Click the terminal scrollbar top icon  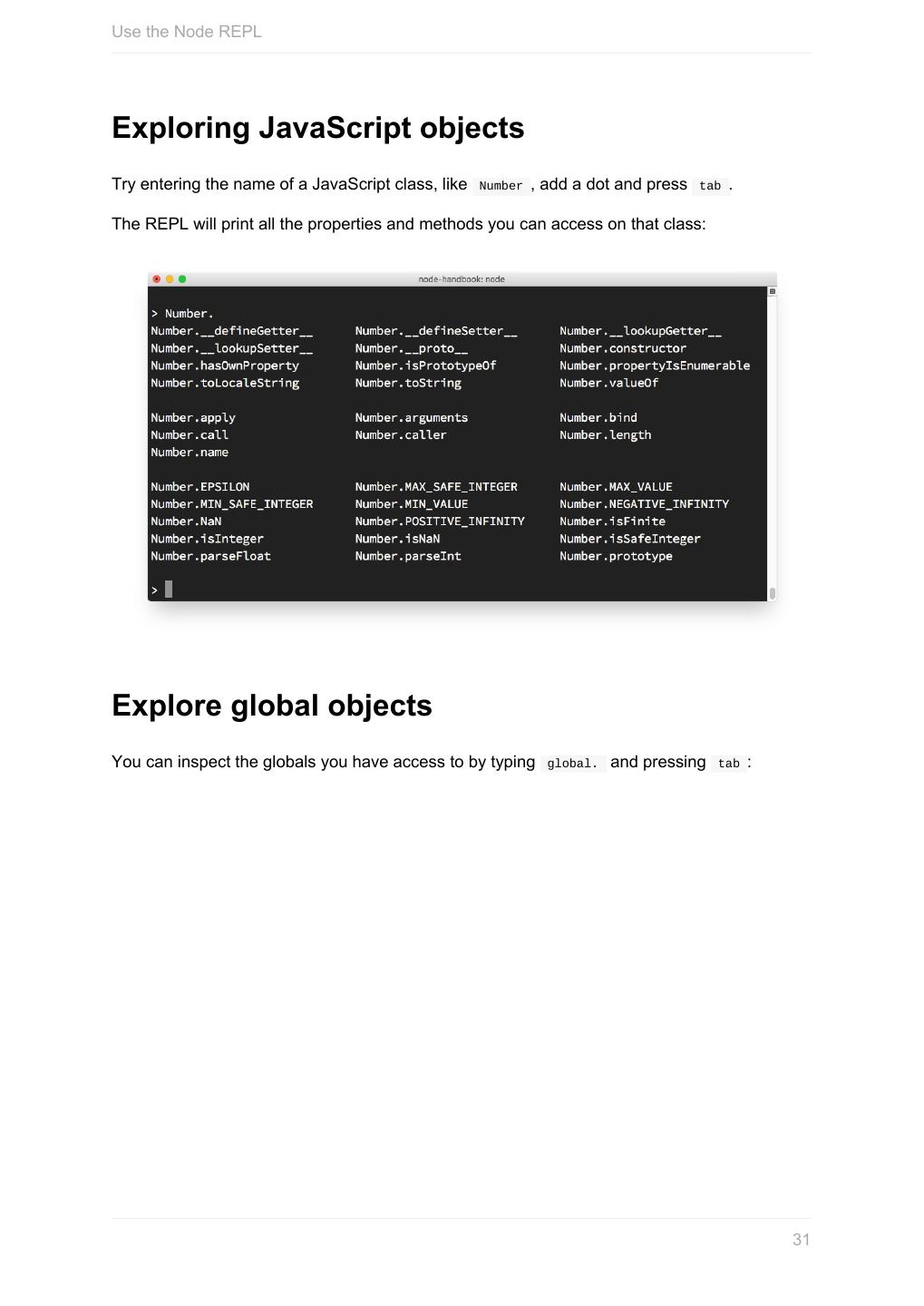coord(773,292)
